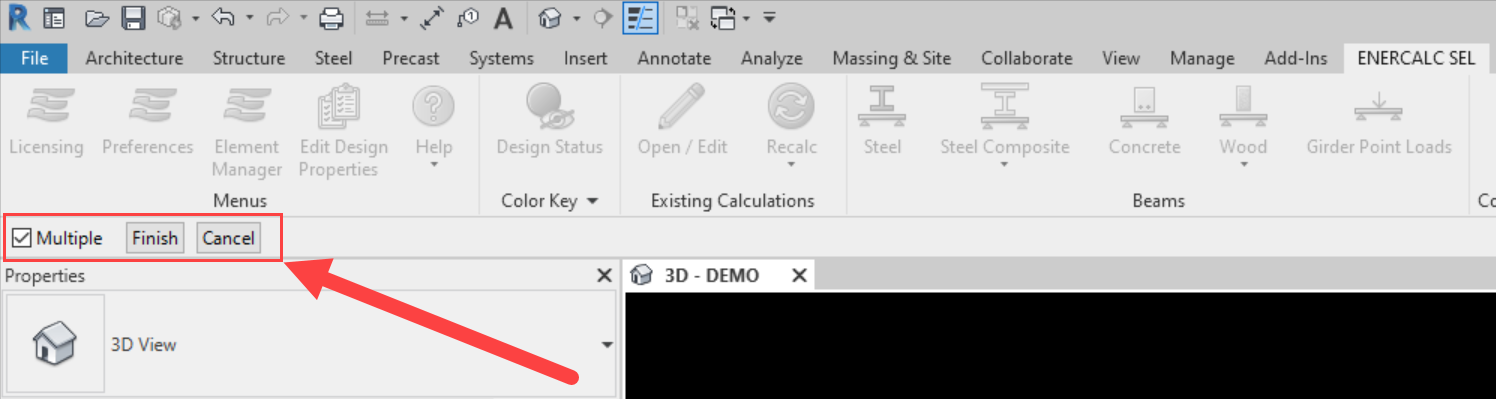Click the Save icon in quick access toolbar

132,17
